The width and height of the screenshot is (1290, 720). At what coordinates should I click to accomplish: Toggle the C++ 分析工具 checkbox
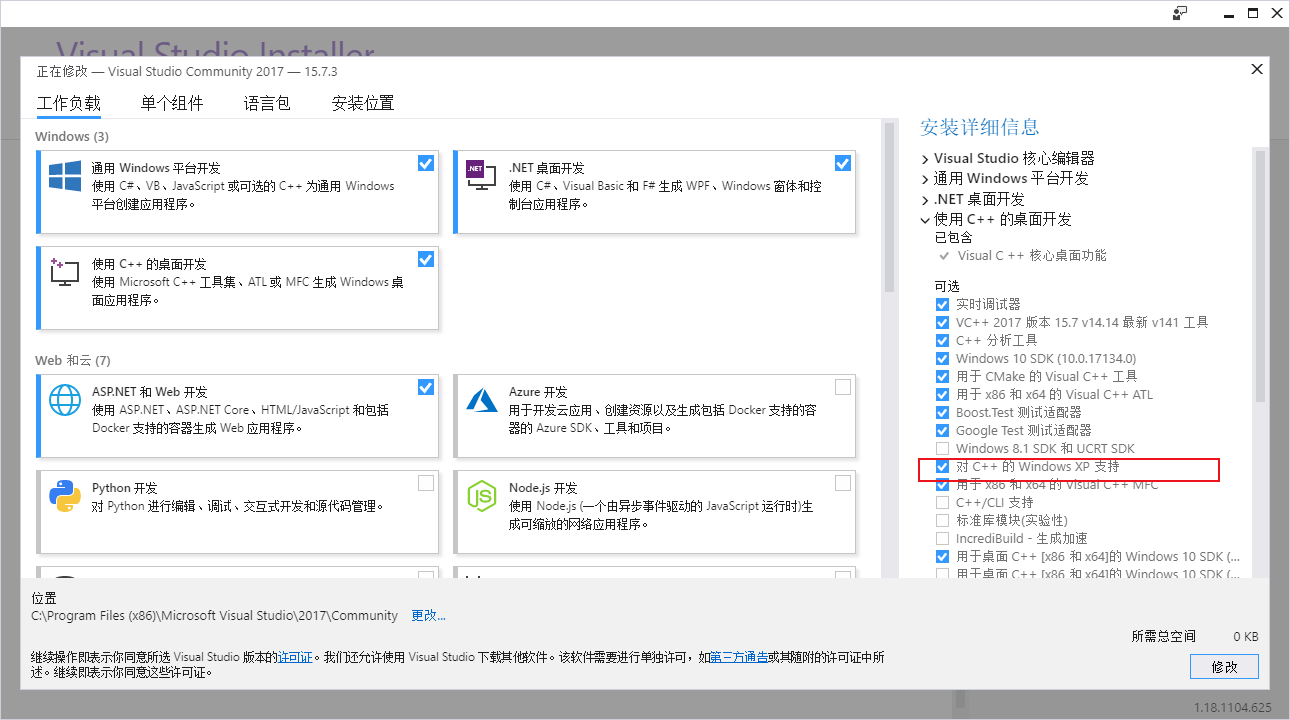pyautogui.click(x=942, y=340)
